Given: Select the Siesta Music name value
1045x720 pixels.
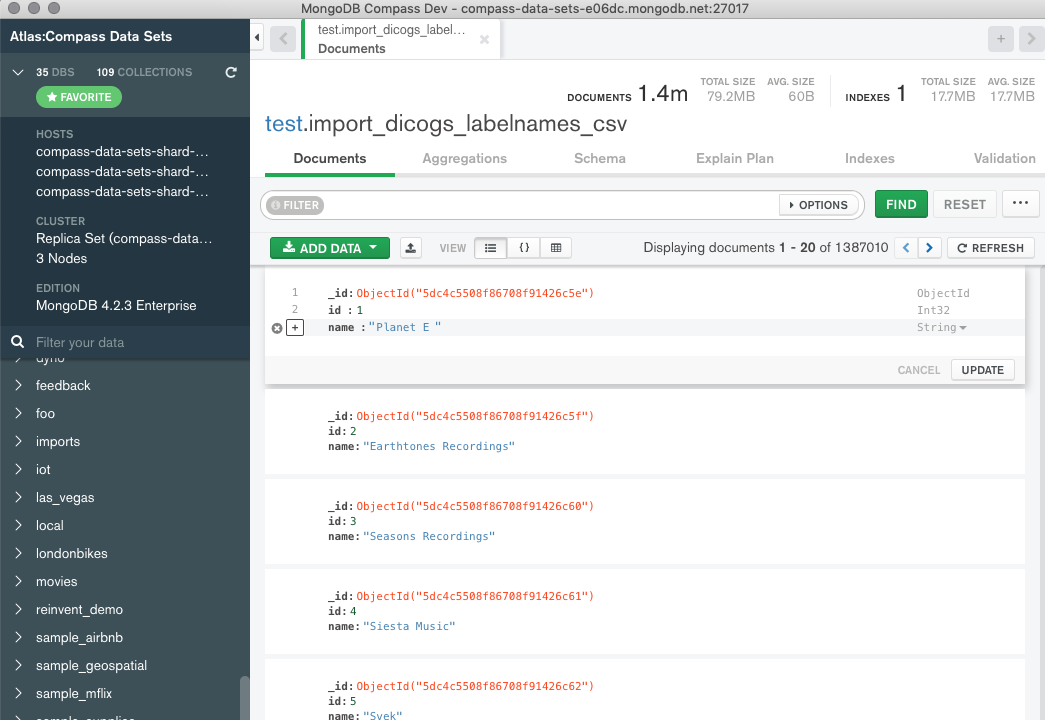Looking at the screenshot, I should pyautogui.click(x=409, y=626).
